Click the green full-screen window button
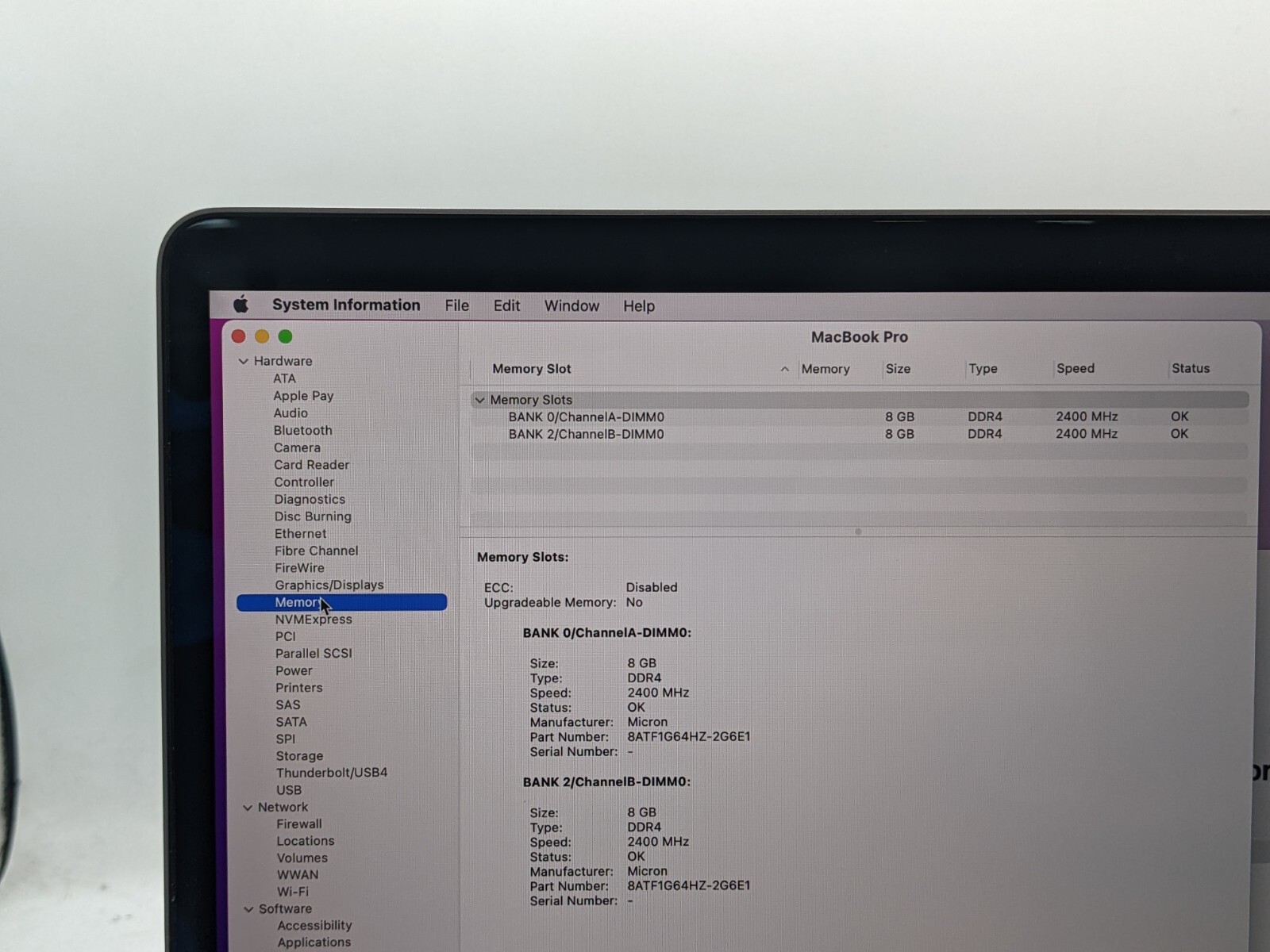 click(285, 336)
